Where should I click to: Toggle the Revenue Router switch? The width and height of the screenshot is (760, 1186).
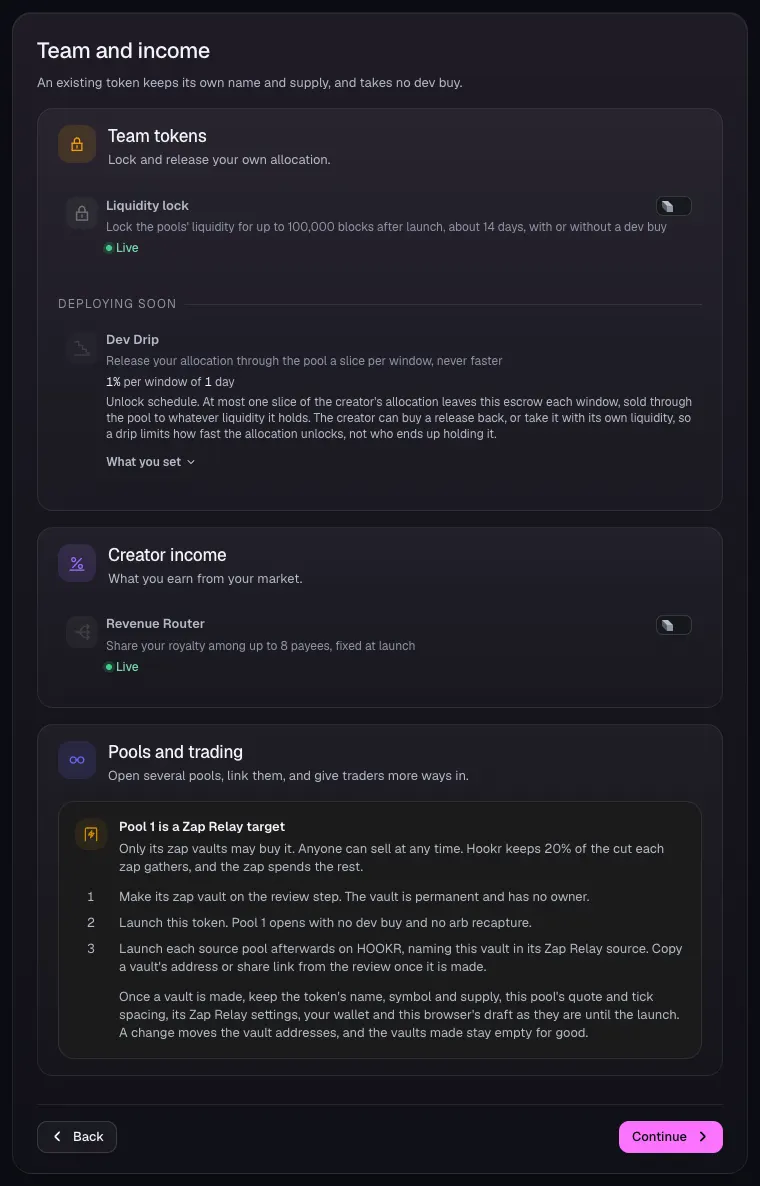(674, 625)
